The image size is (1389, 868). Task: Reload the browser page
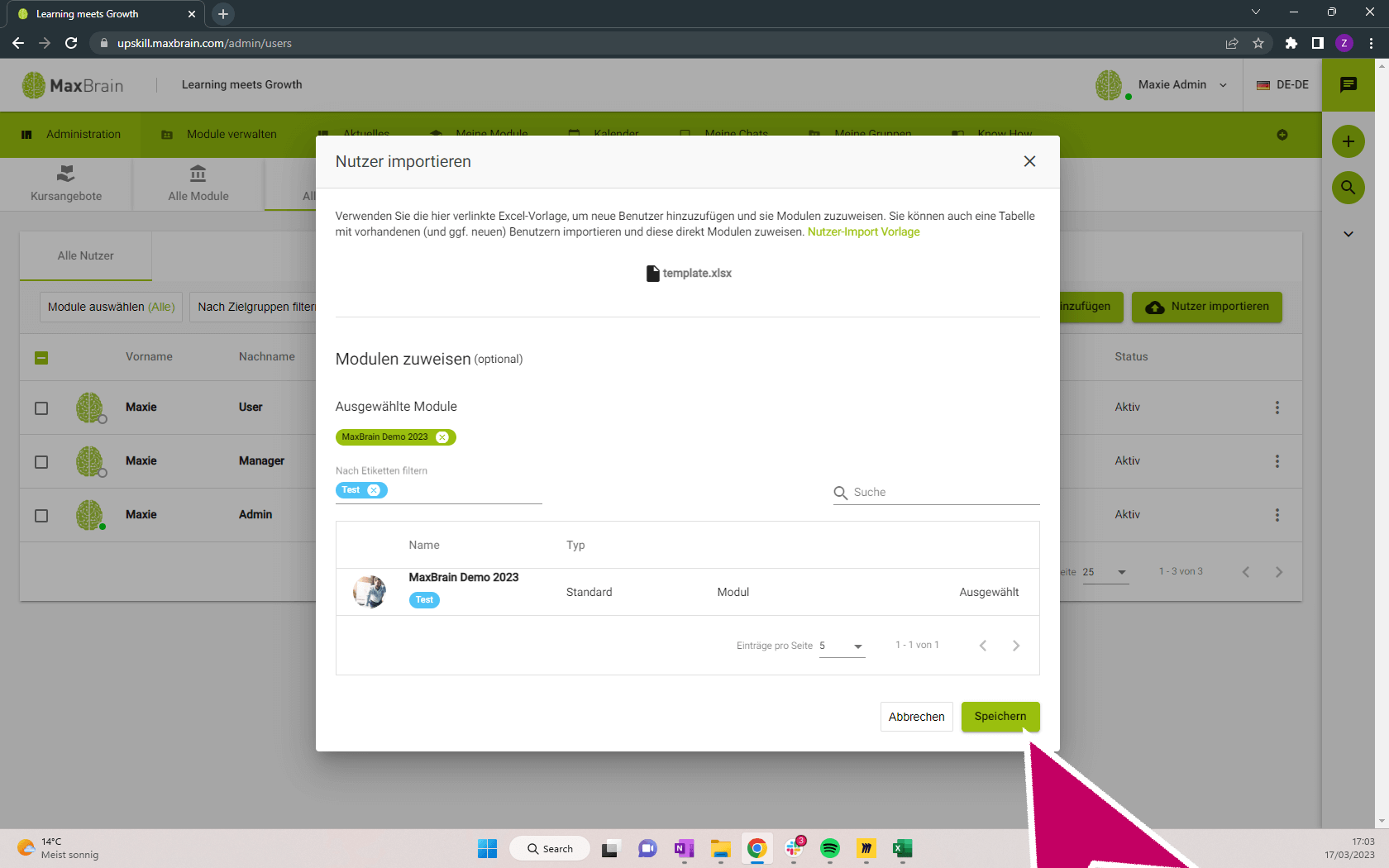tap(71, 43)
